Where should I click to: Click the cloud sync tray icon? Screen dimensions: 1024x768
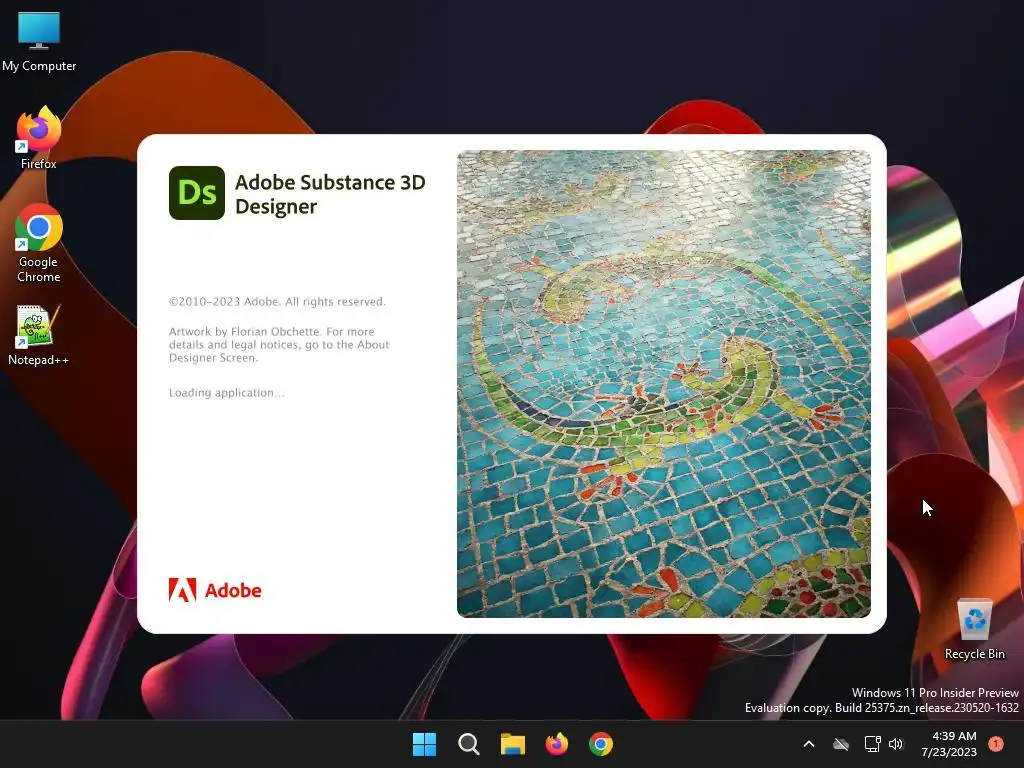pos(841,744)
